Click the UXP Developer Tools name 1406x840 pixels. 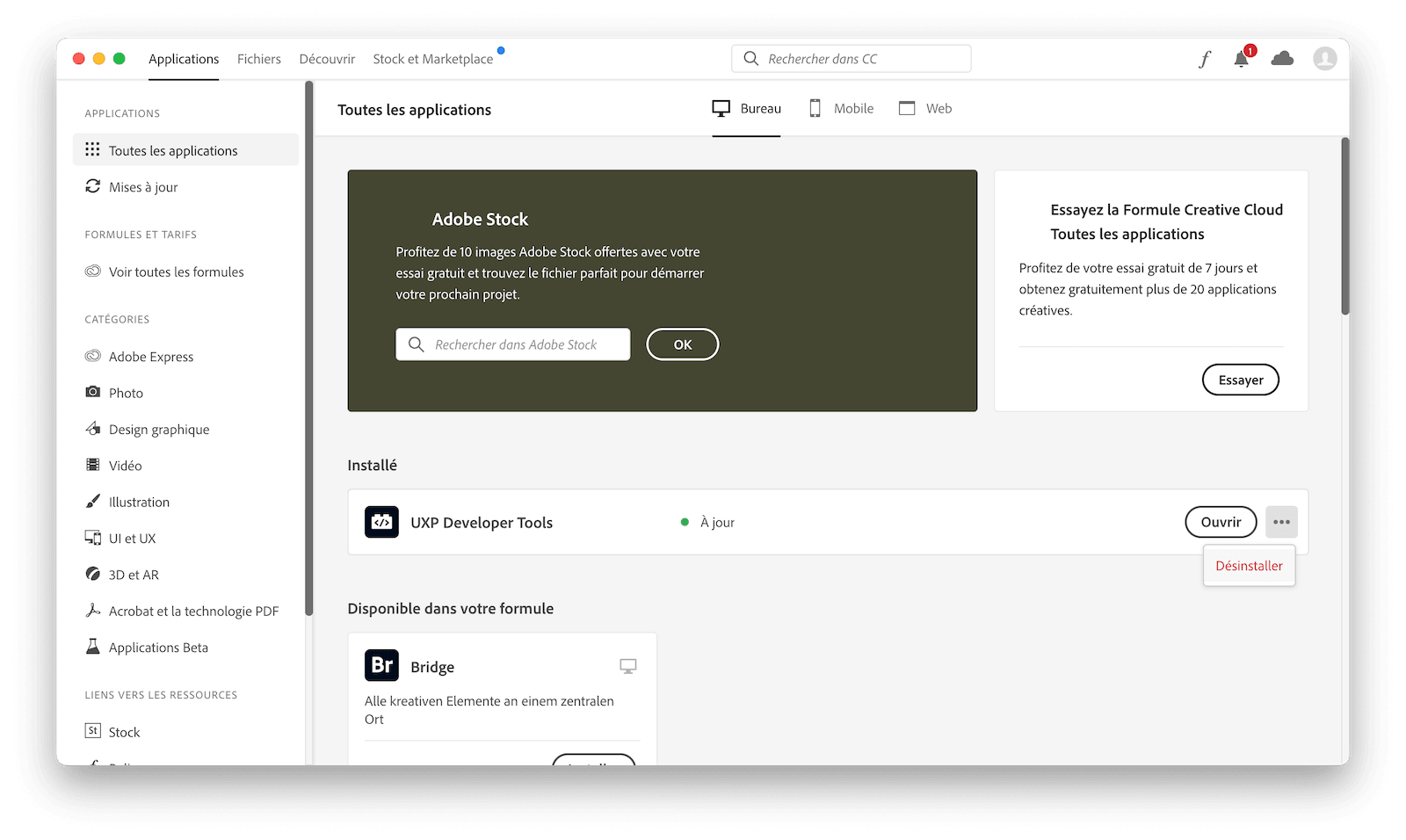(482, 523)
